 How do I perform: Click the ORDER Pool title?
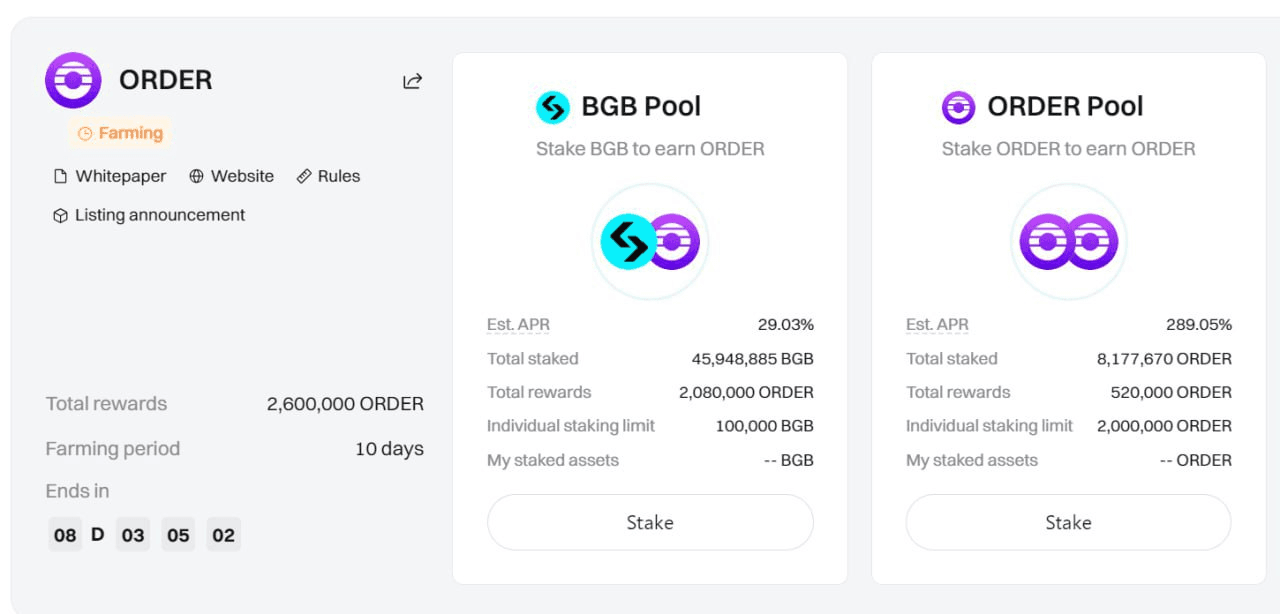pos(1065,106)
